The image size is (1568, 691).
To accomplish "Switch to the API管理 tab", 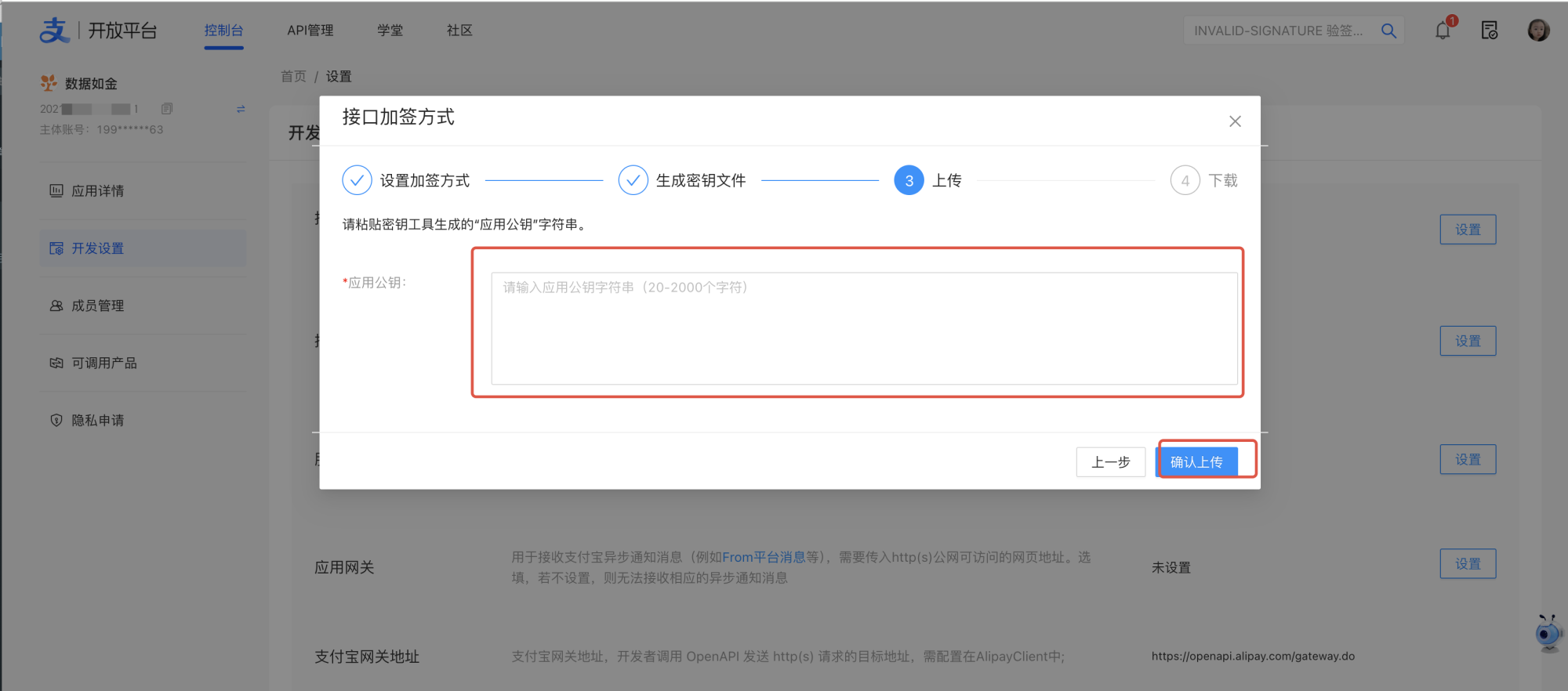I will tap(310, 31).
